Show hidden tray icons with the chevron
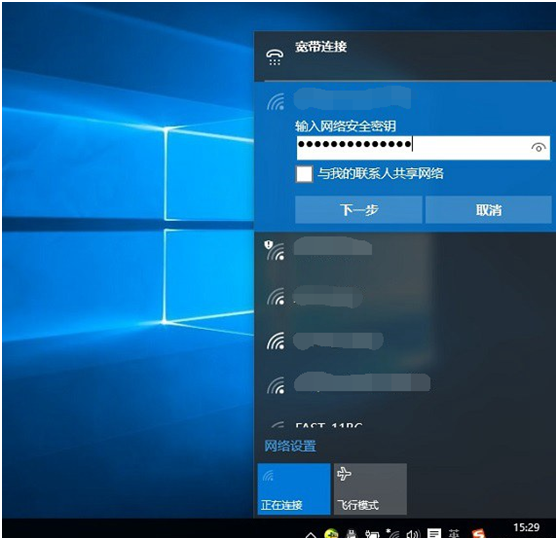Screen dimensions: 558x540 coord(311,534)
